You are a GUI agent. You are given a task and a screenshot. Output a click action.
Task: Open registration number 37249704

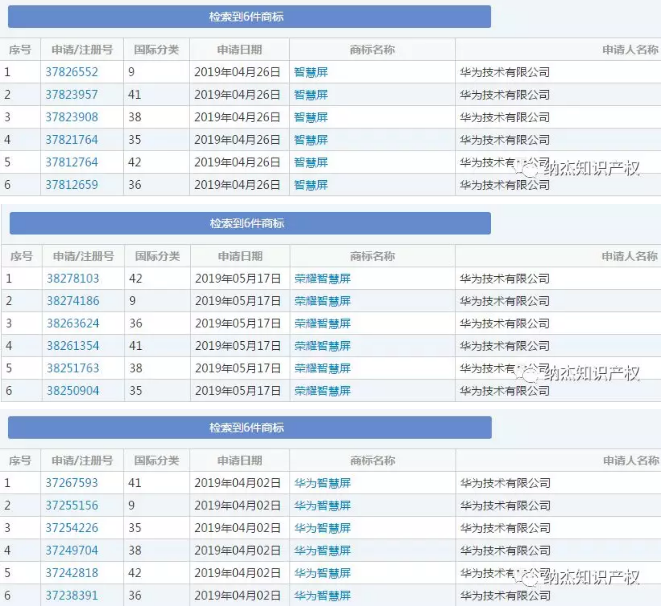coord(72,550)
